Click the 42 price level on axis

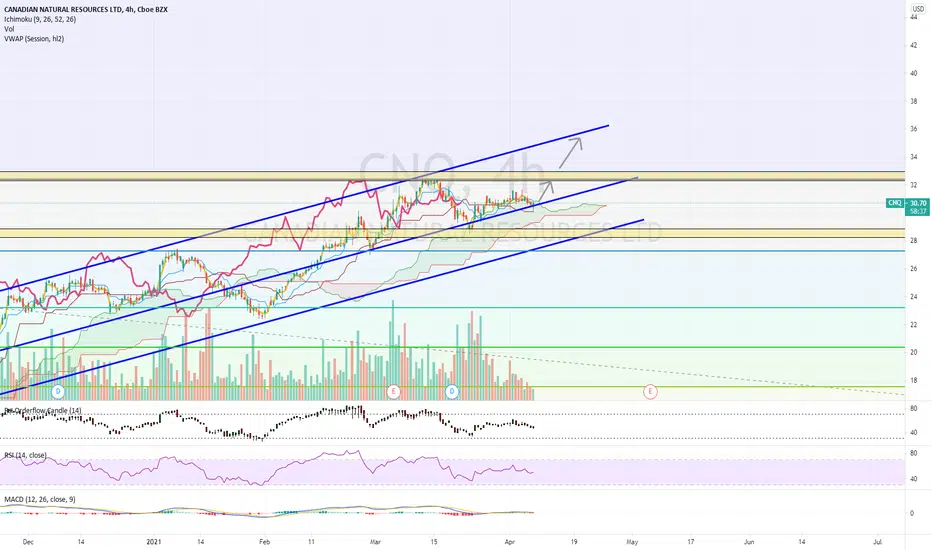pos(914,45)
